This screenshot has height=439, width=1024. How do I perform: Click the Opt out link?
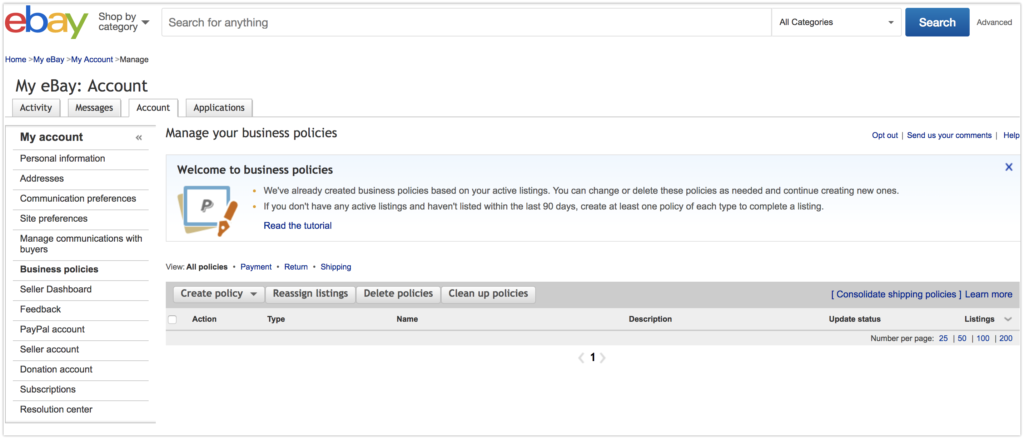[x=885, y=135]
